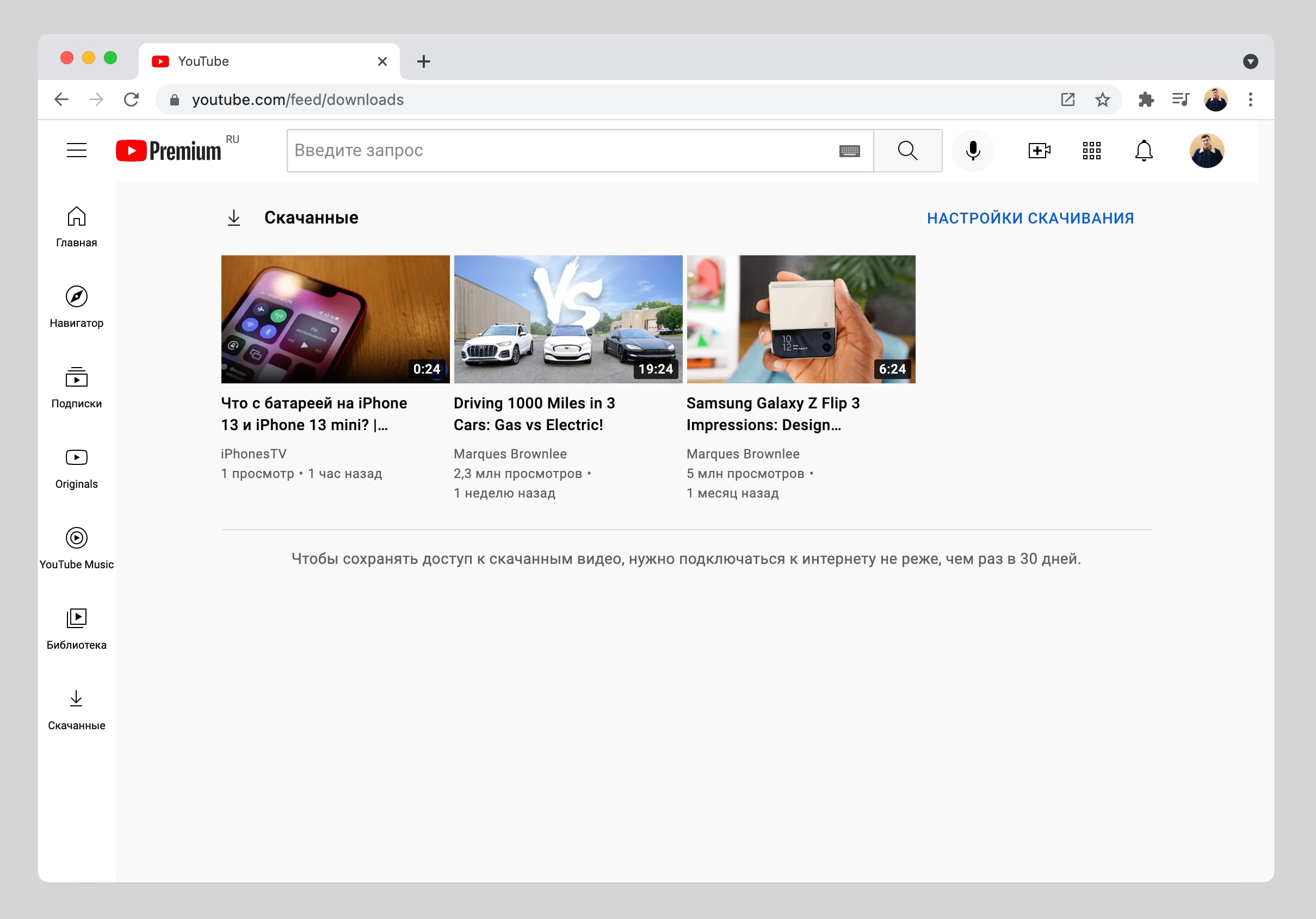Open Chrome media control icon
The image size is (1316, 919).
click(x=1180, y=100)
